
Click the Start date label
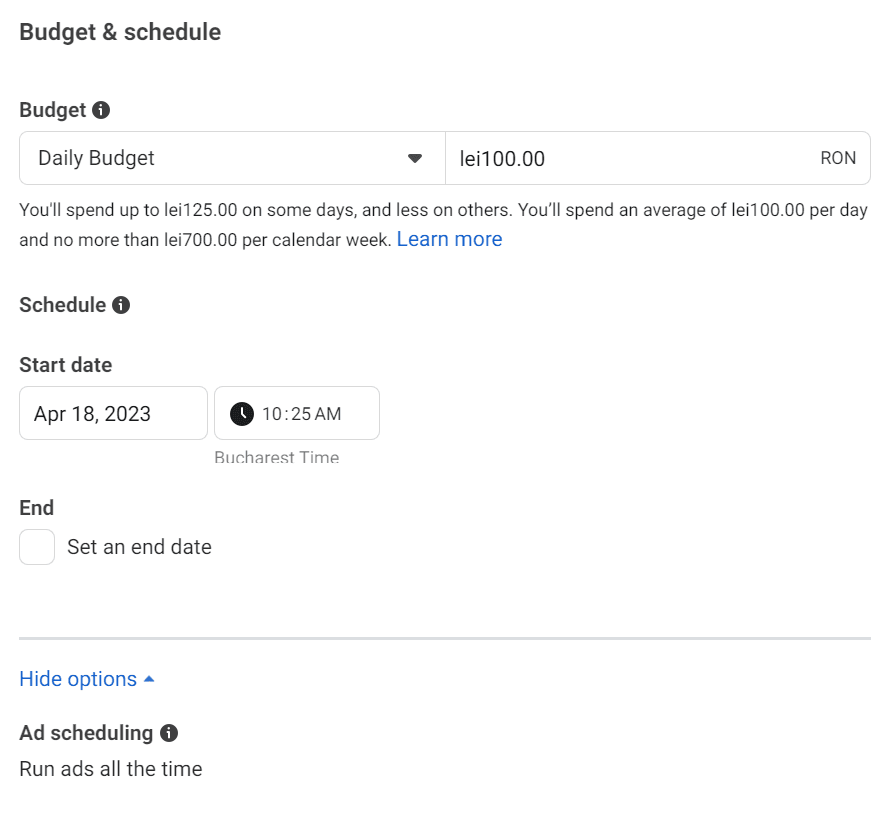point(65,365)
